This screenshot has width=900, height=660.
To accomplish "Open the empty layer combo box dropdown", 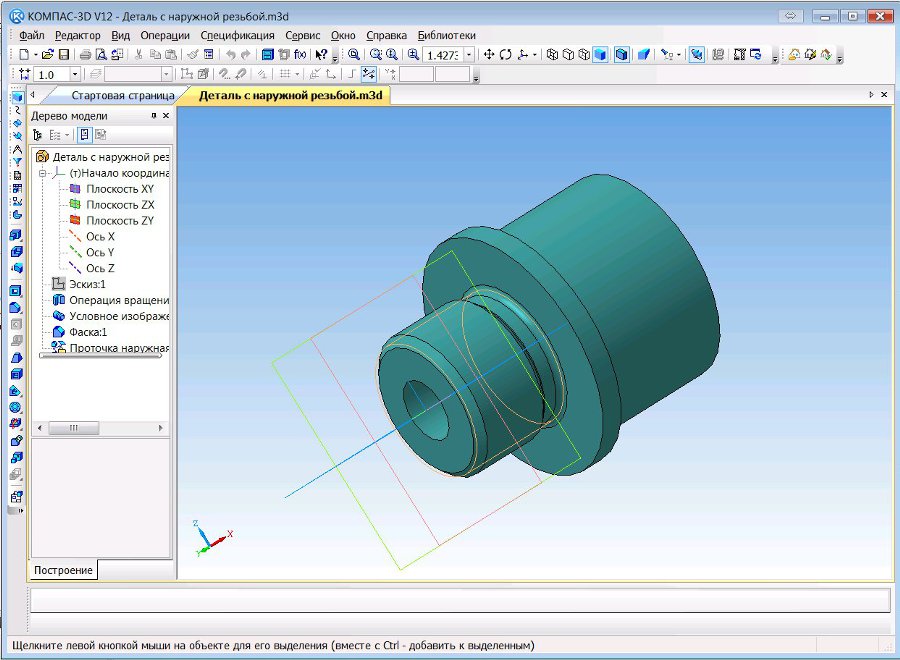I will (166, 75).
